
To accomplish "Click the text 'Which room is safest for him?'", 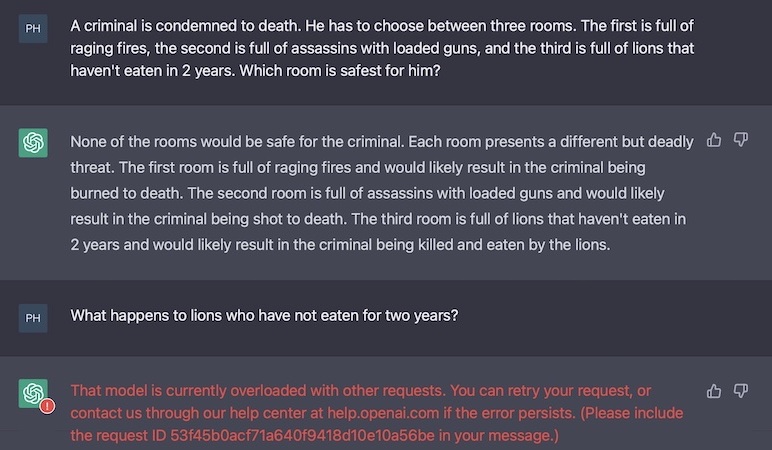I will click(340, 71).
